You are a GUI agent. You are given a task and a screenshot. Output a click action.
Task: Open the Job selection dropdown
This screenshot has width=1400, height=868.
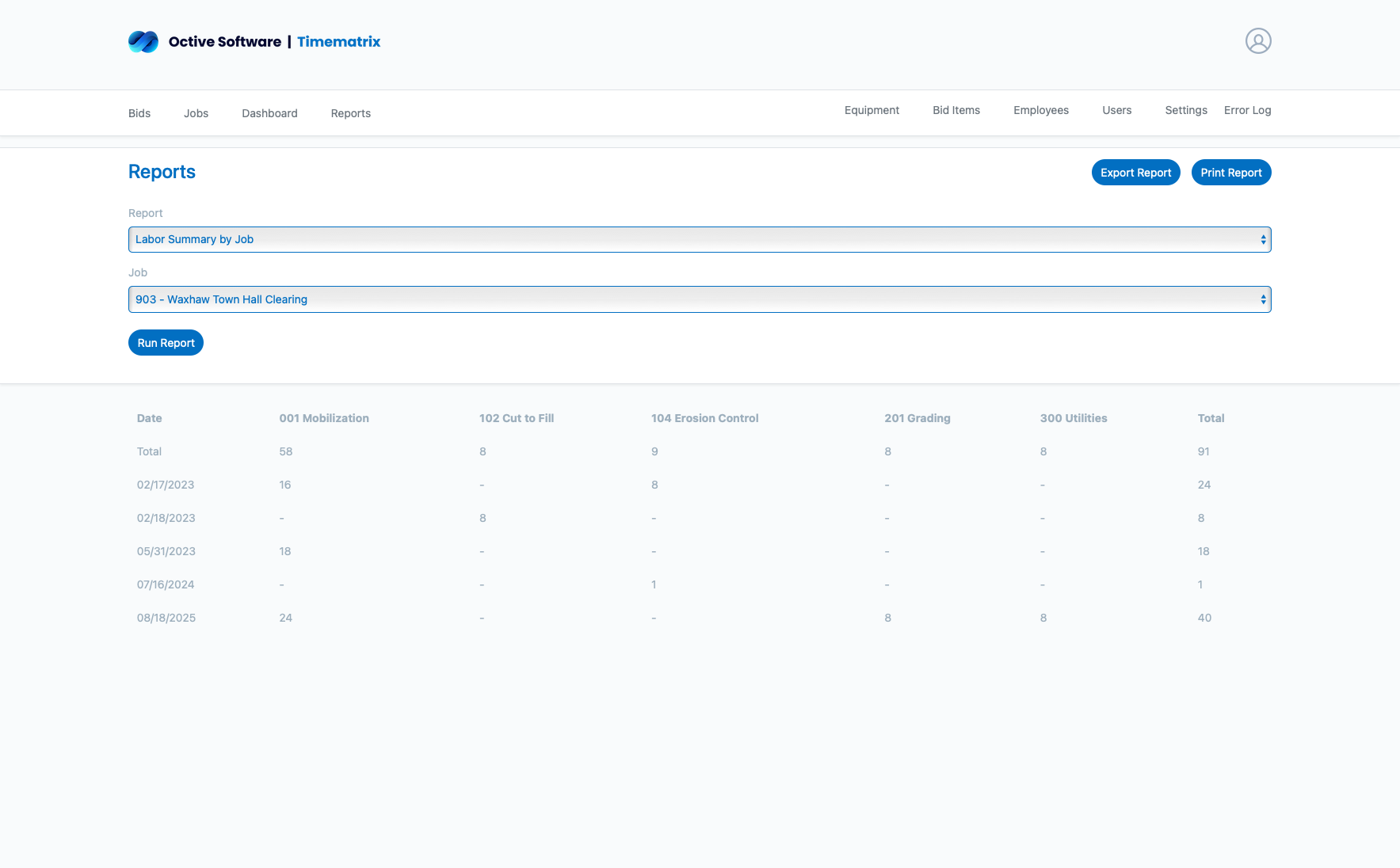coord(699,299)
